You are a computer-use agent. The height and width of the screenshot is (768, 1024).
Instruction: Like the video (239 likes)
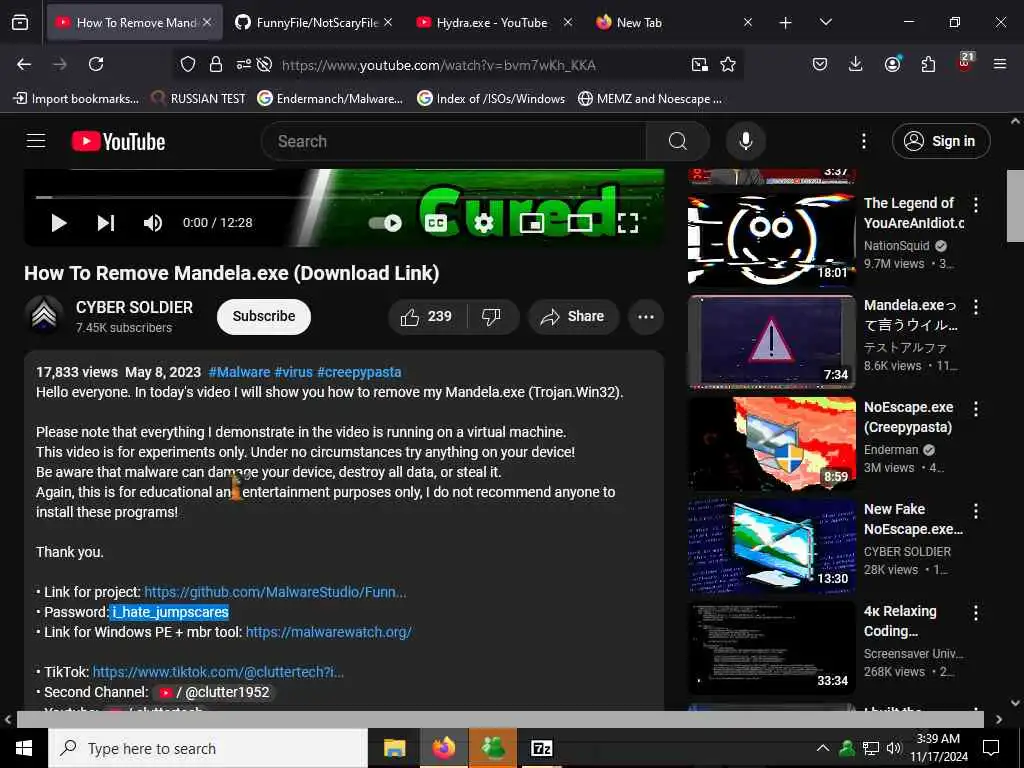point(427,317)
